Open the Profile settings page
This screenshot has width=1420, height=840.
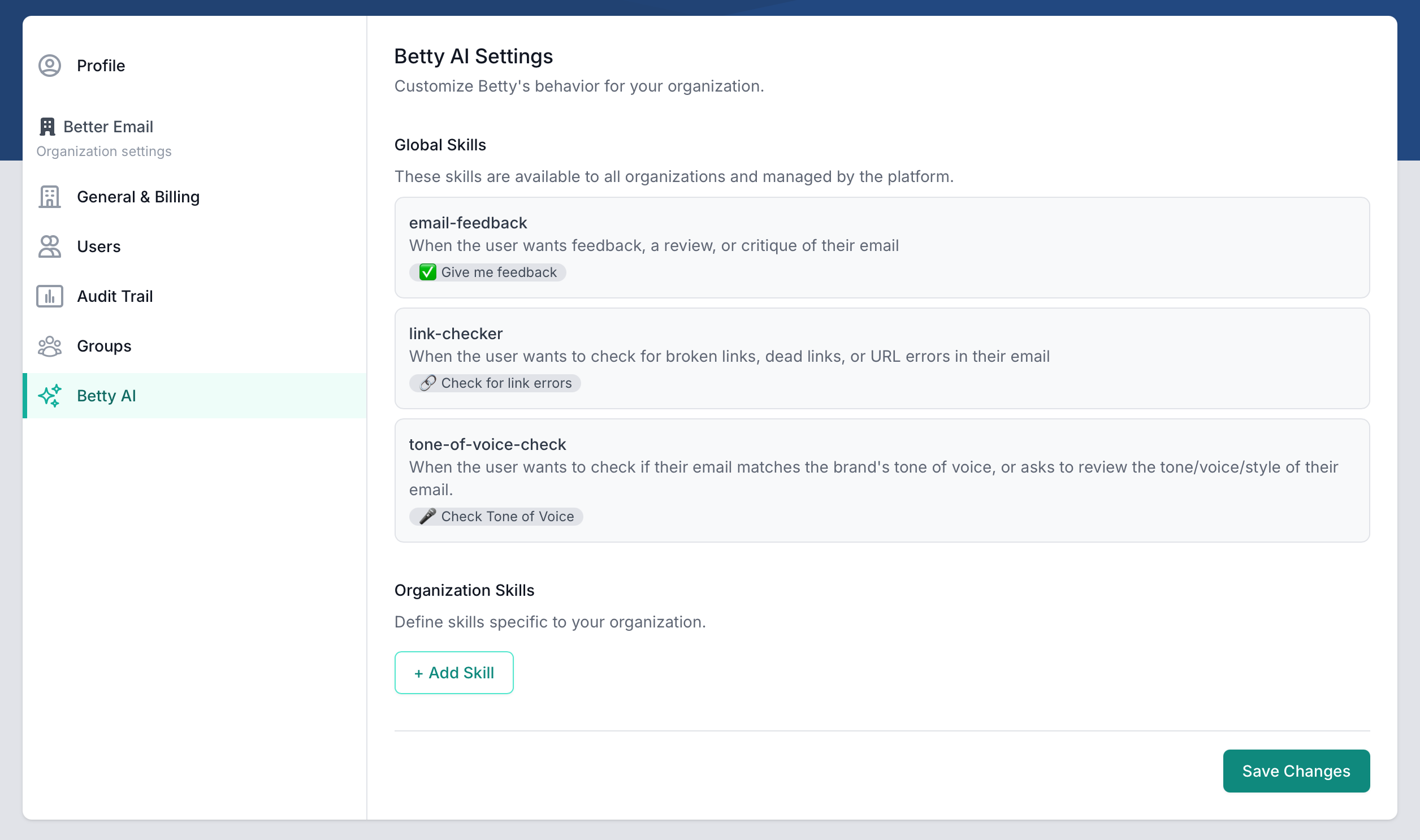tap(101, 66)
